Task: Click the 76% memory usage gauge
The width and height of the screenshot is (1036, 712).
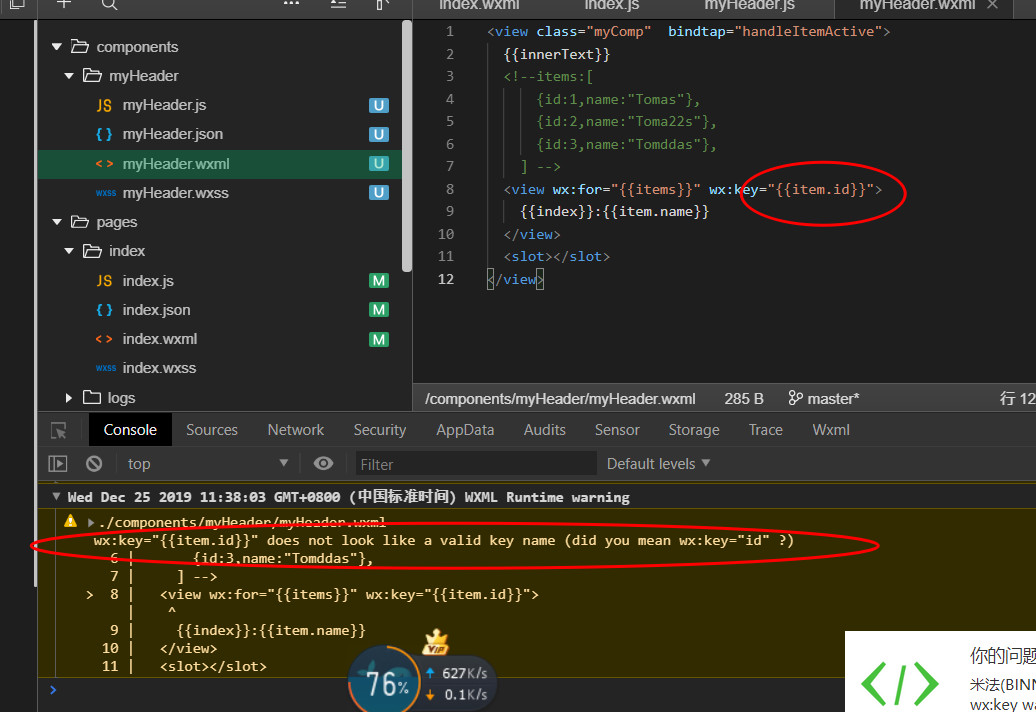Action: [x=385, y=680]
